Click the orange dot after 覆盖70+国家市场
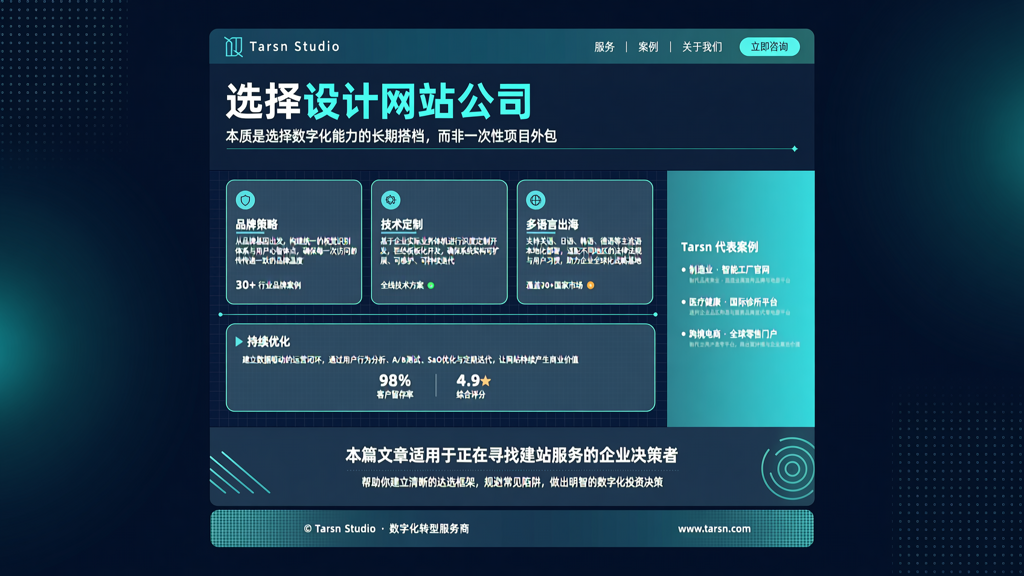Image resolution: width=1024 pixels, height=576 pixels. tap(590, 285)
